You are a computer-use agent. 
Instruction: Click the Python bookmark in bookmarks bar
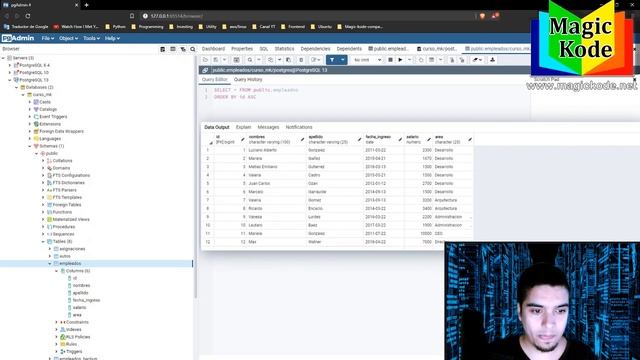click(116, 27)
